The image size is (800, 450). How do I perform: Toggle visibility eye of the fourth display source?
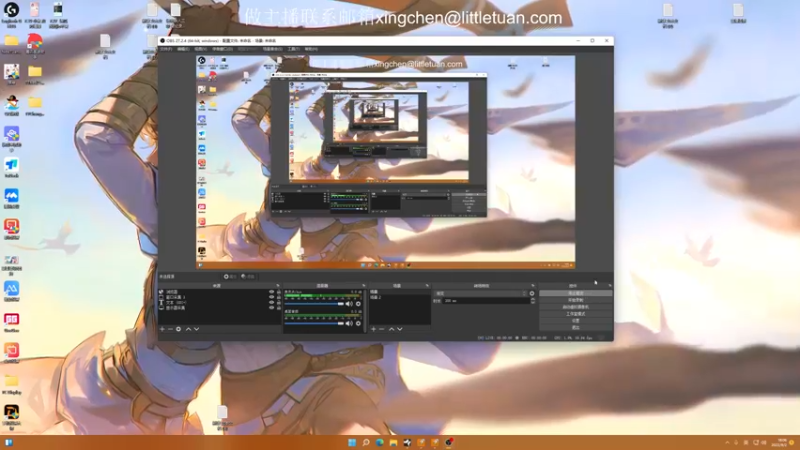271,308
